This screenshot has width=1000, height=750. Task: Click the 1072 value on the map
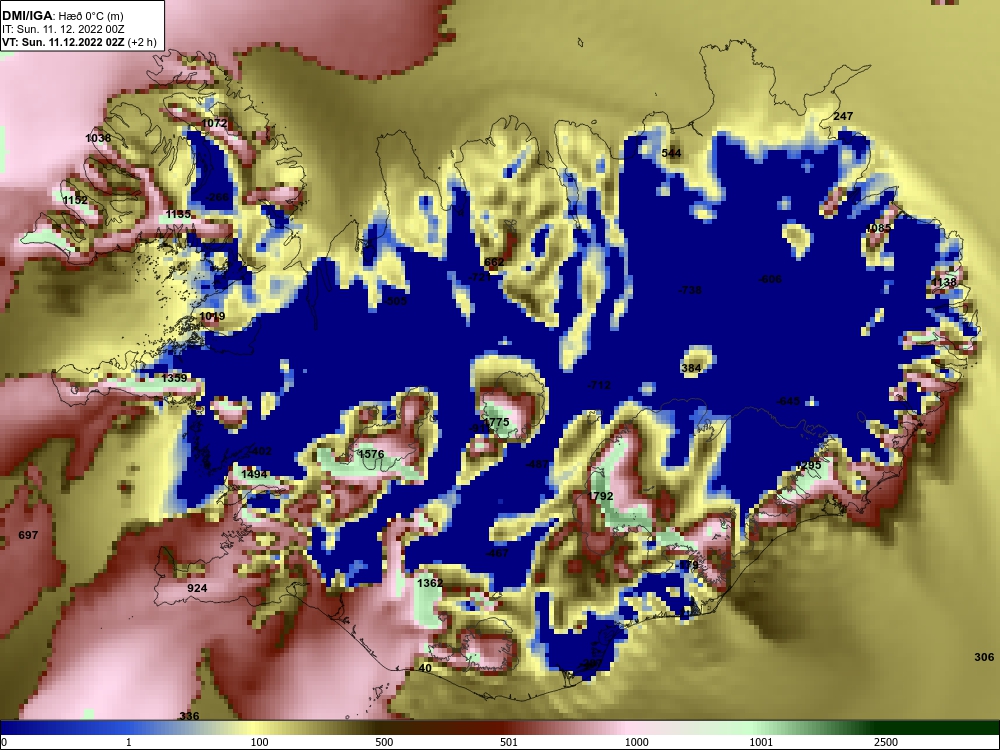pyautogui.click(x=214, y=123)
